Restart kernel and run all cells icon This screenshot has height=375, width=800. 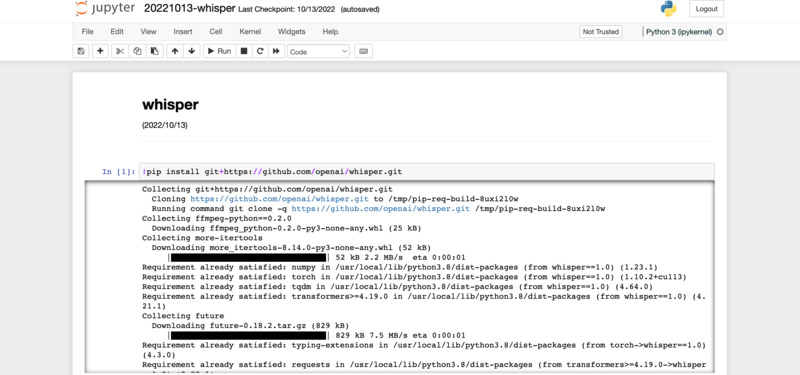[276, 51]
